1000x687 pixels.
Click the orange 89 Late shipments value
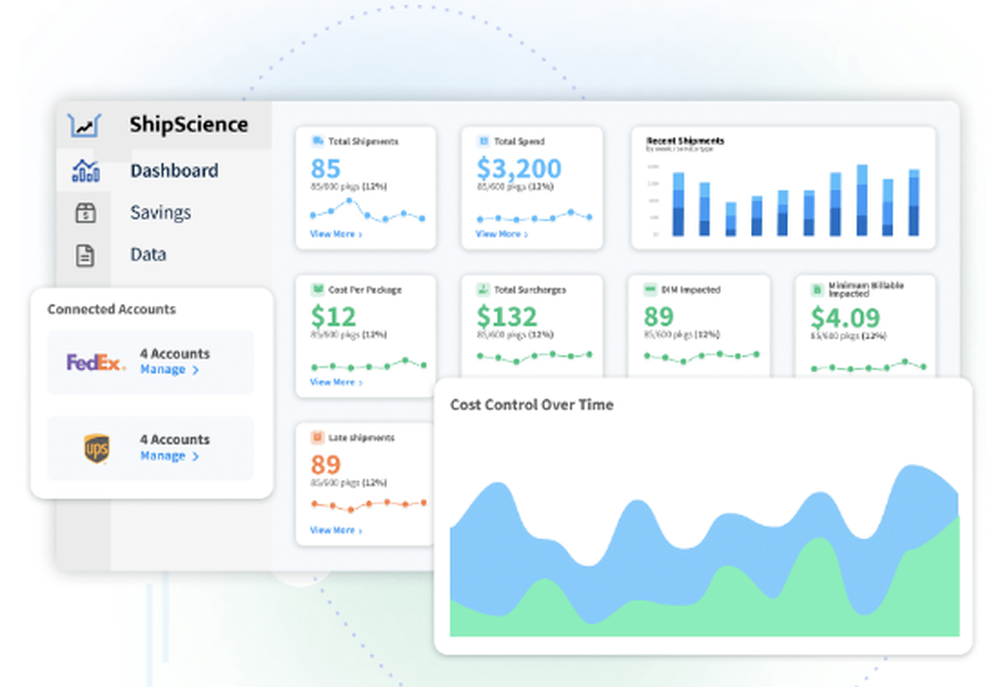tap(326, 464)
